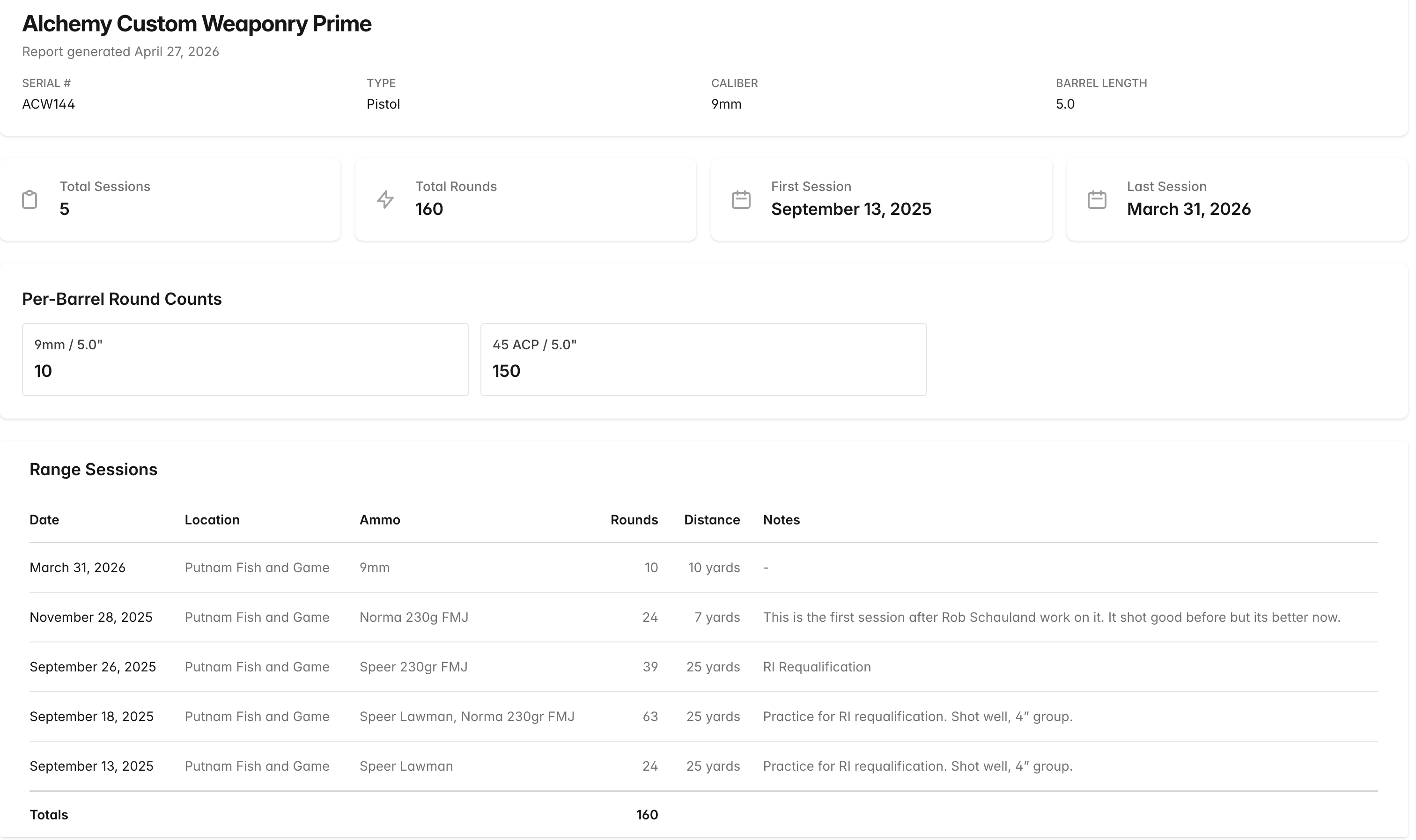Click the lightning bolt icon beside Total Rounds
Viewport: 1416px width, 840px height.
385,200
